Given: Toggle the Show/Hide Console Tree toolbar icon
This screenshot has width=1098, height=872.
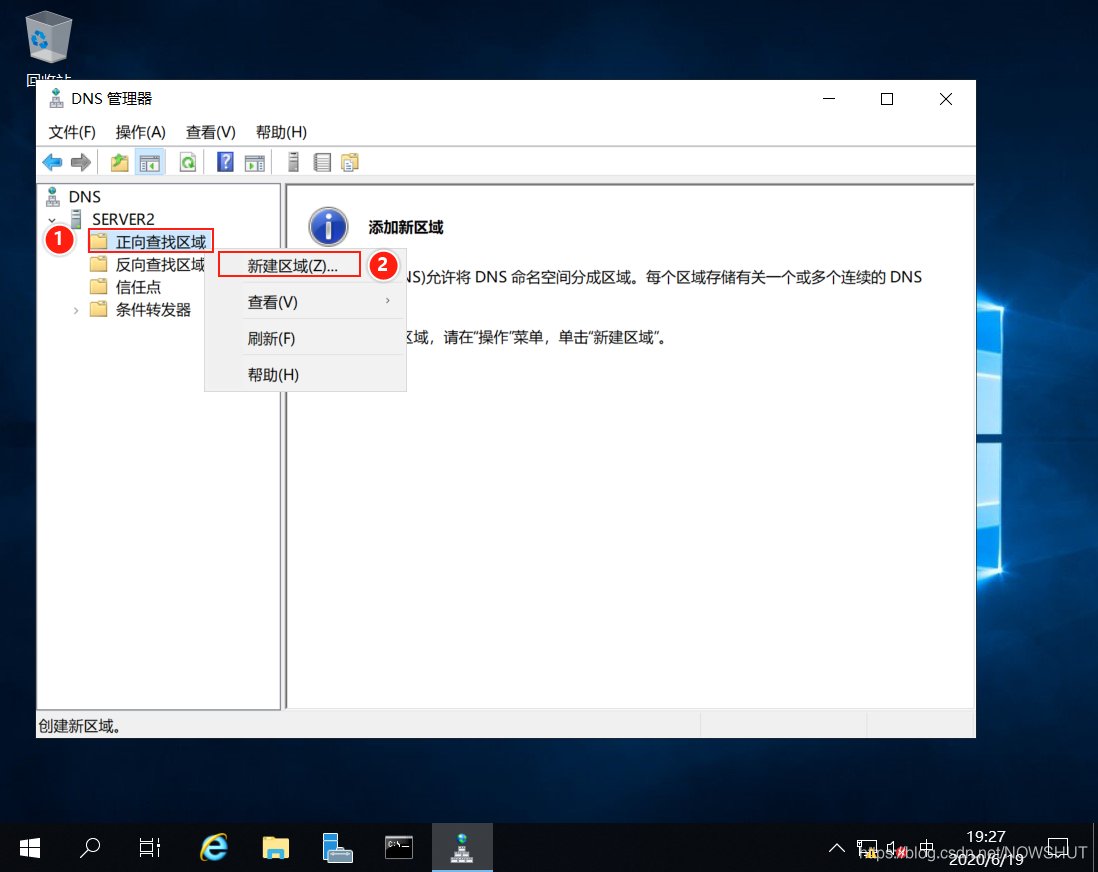Looking at the screenshot, I should pyautogui.click(x=148, y=161).
